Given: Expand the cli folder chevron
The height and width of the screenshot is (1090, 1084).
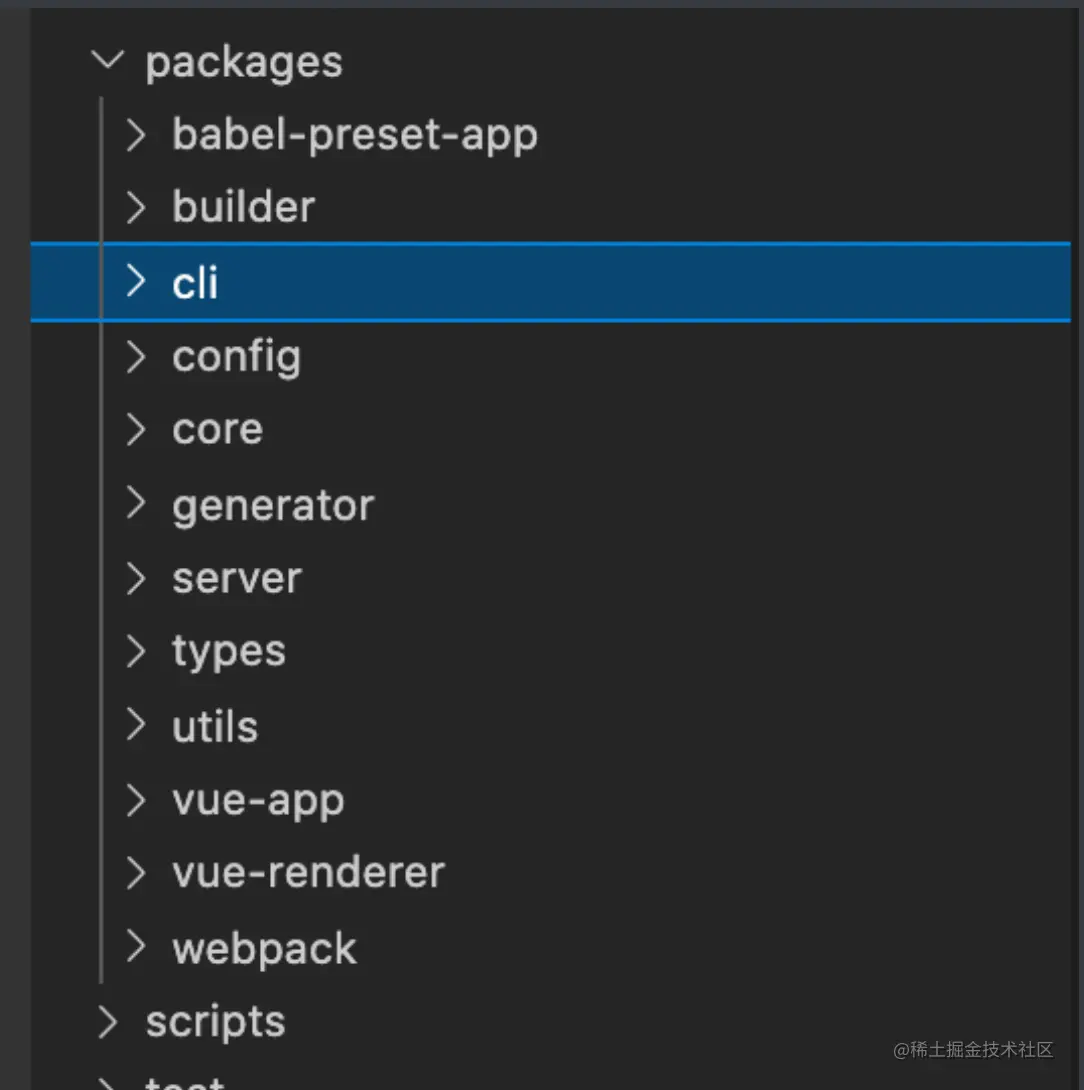Looking at the screenshot, I should [x=136, y=281].
